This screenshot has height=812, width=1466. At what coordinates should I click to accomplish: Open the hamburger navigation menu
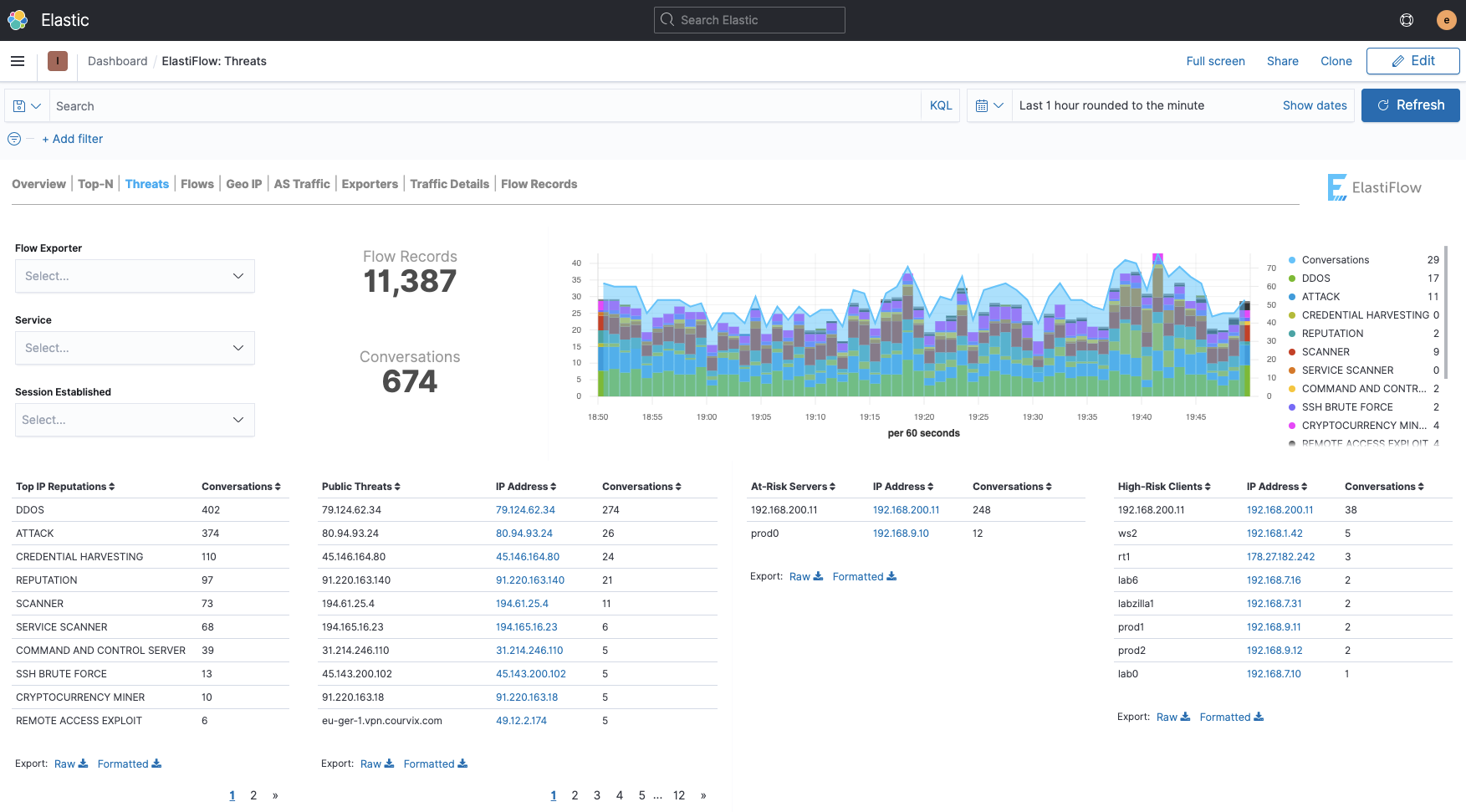(18, 61)
